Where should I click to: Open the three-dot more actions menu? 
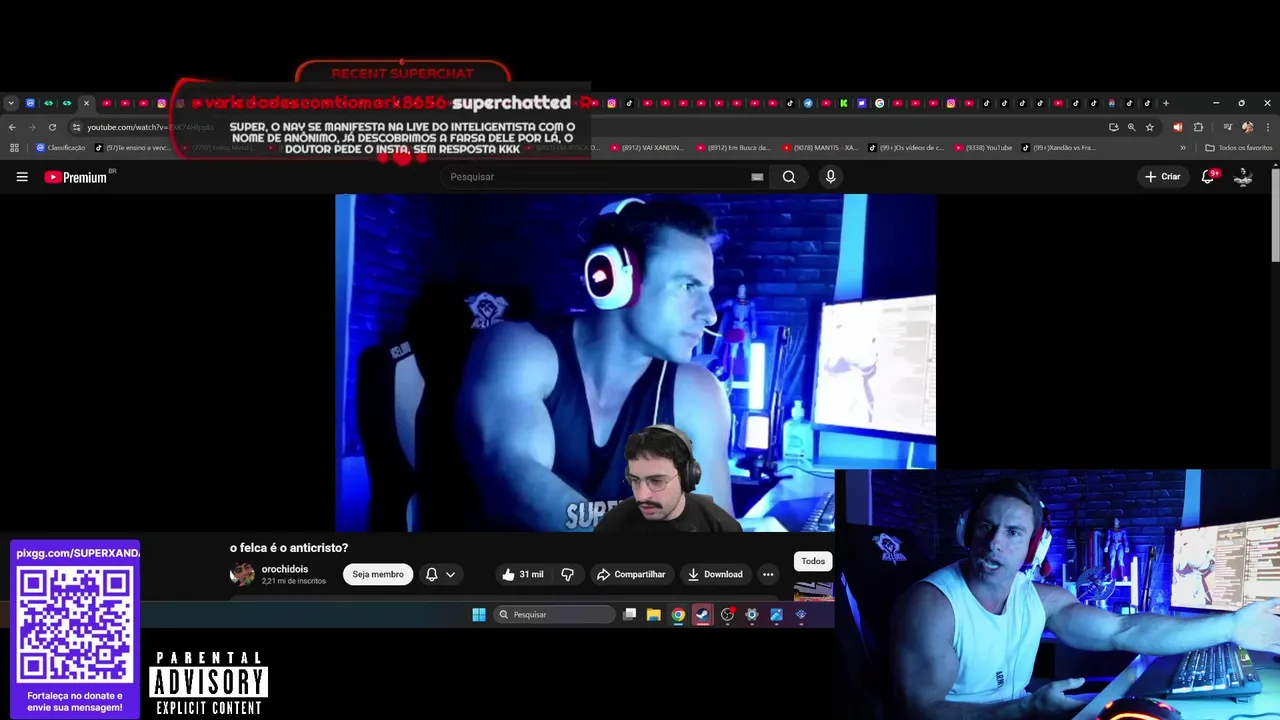[768, 574]
